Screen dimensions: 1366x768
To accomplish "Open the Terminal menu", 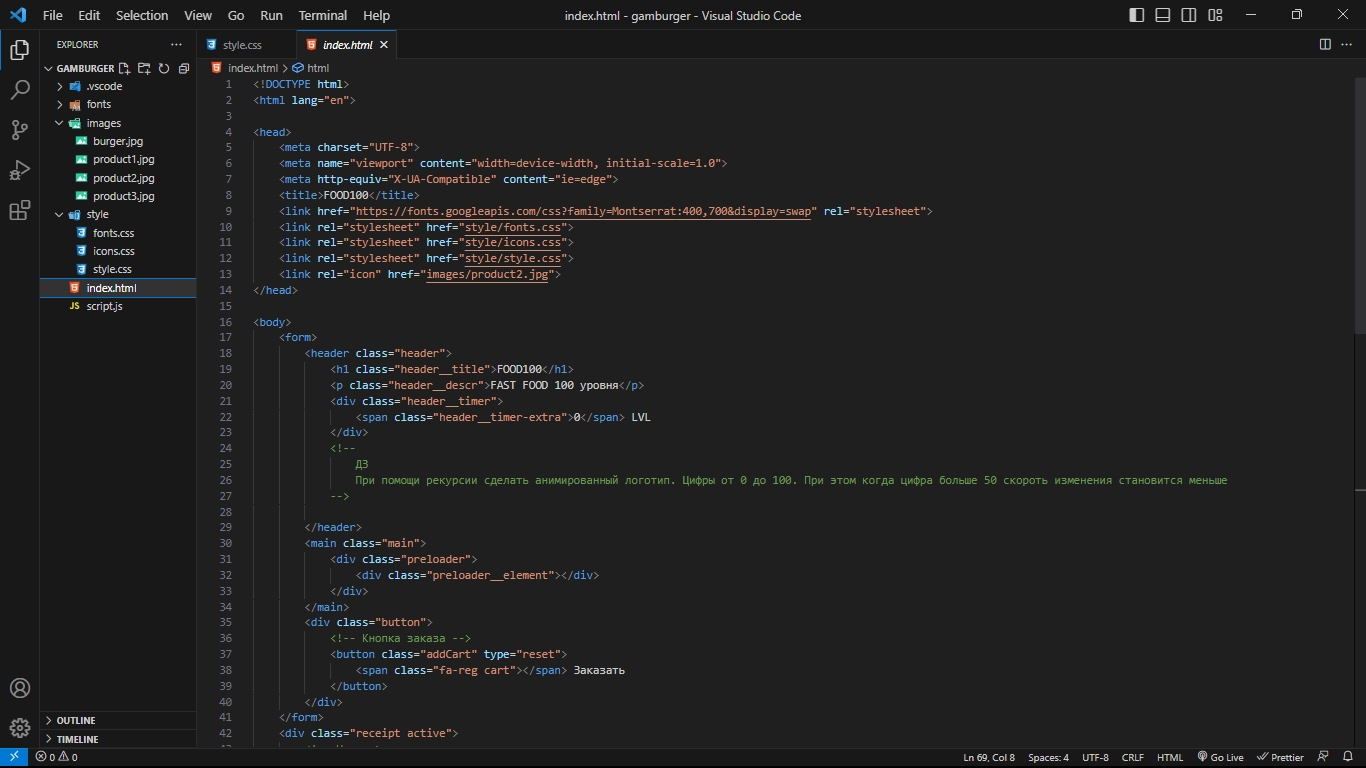I will point(323,15).
